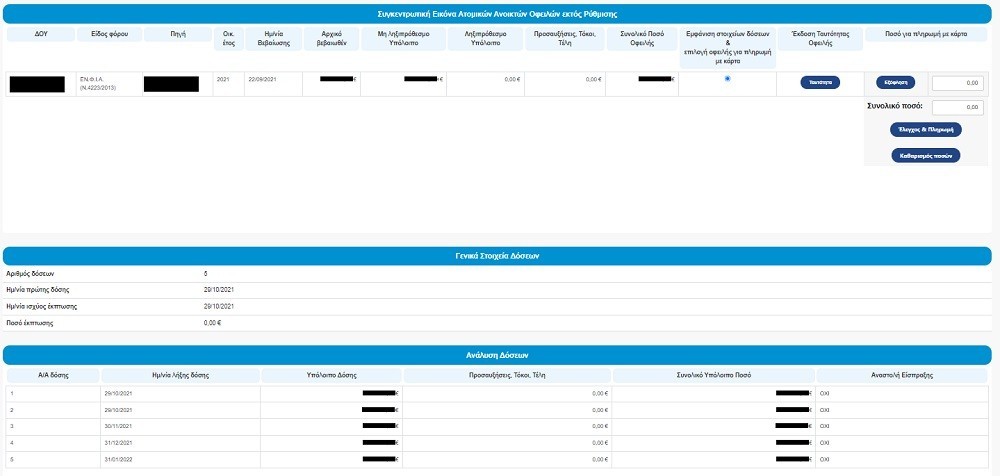Viewport: 1000px width, 476px height.
Task: Select the installment details radio button
Action: [x=727, y=78]
